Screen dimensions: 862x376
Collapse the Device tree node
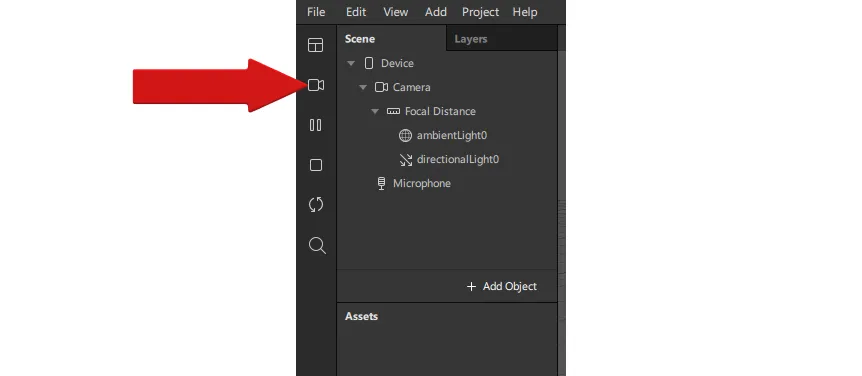[x=351, y=63]
